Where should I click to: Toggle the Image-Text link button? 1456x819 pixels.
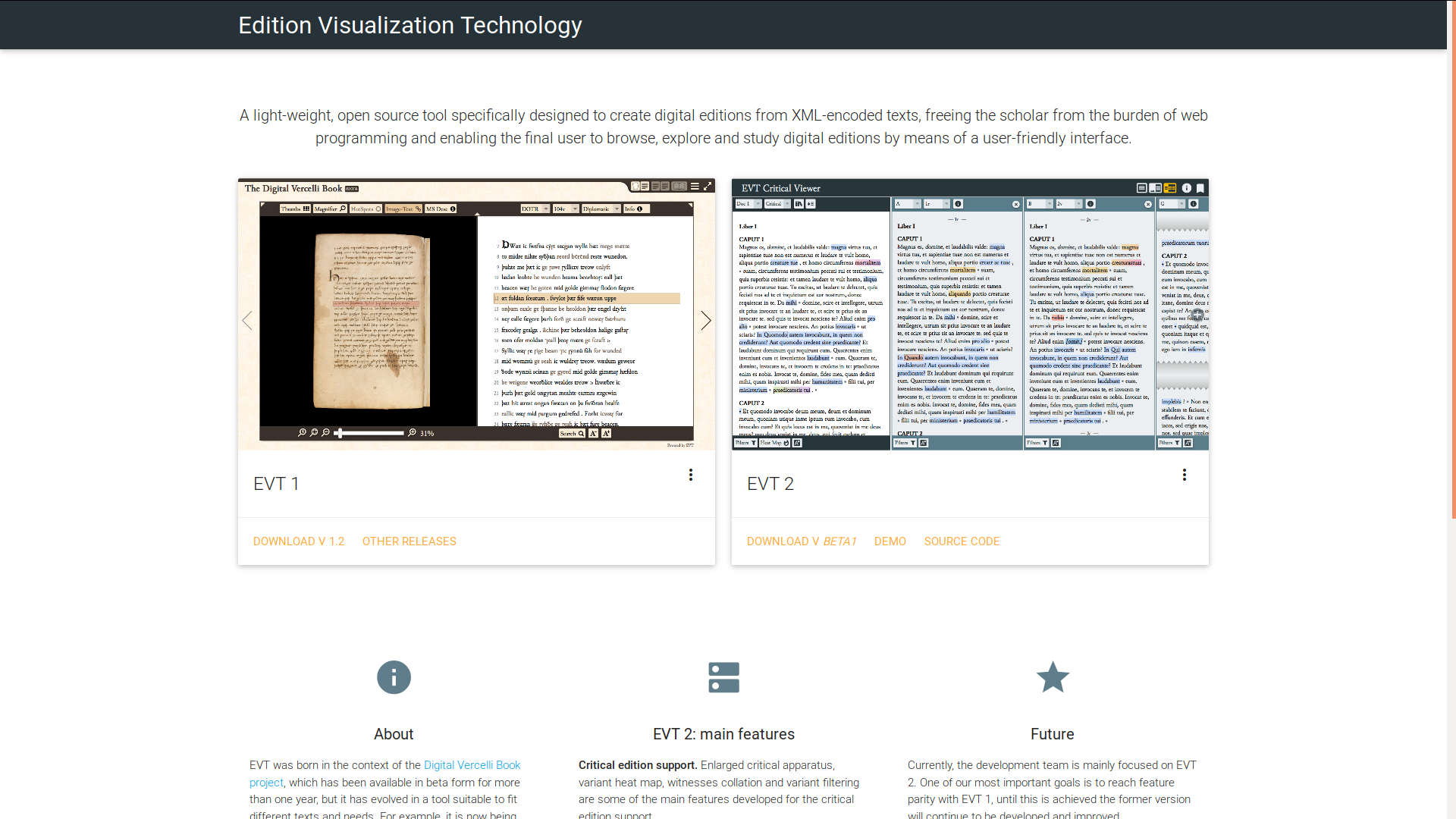point(403,209)
